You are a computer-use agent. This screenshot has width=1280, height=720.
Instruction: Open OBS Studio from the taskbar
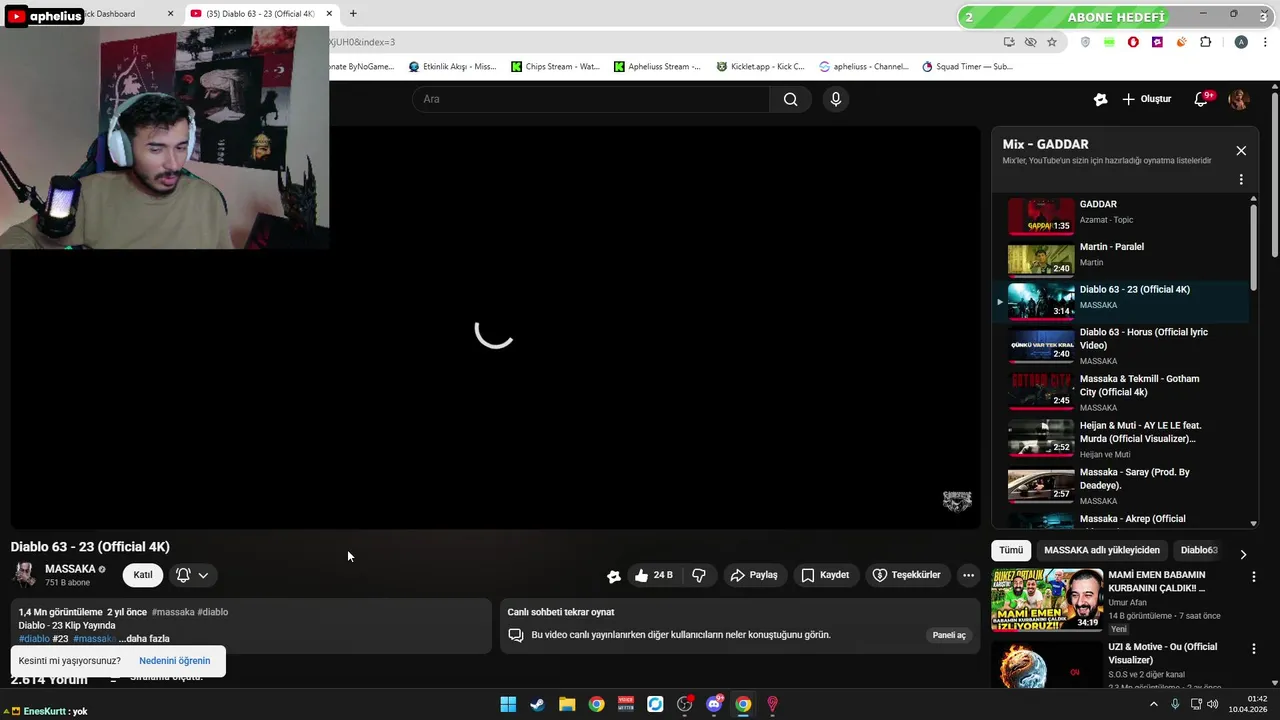click(684, 704)
